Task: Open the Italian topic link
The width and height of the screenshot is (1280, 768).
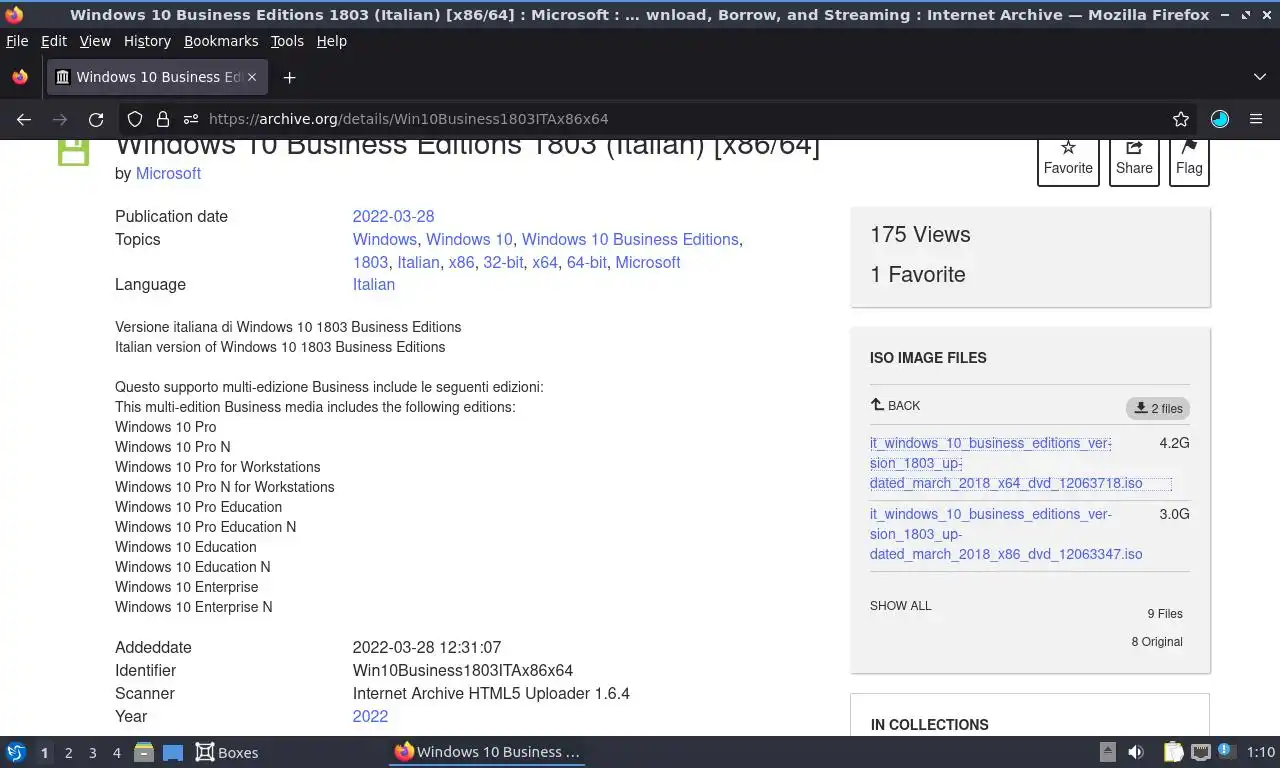Action: point(418,262)
